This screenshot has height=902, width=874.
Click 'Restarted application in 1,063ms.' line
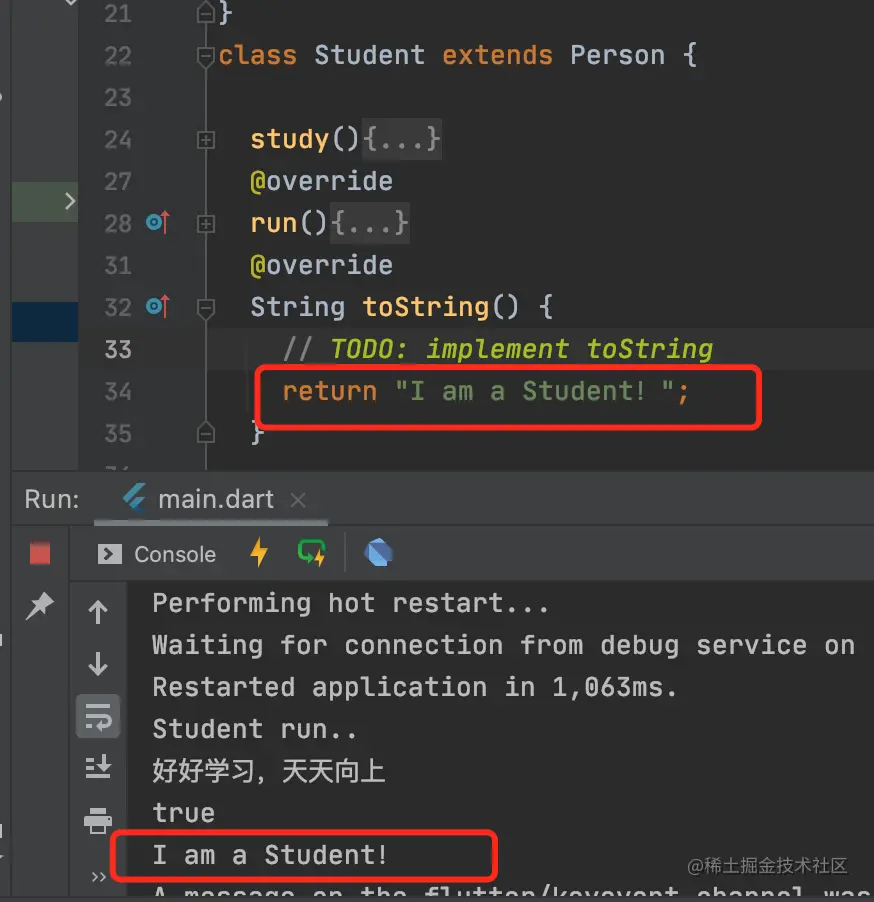click(414, 687)
